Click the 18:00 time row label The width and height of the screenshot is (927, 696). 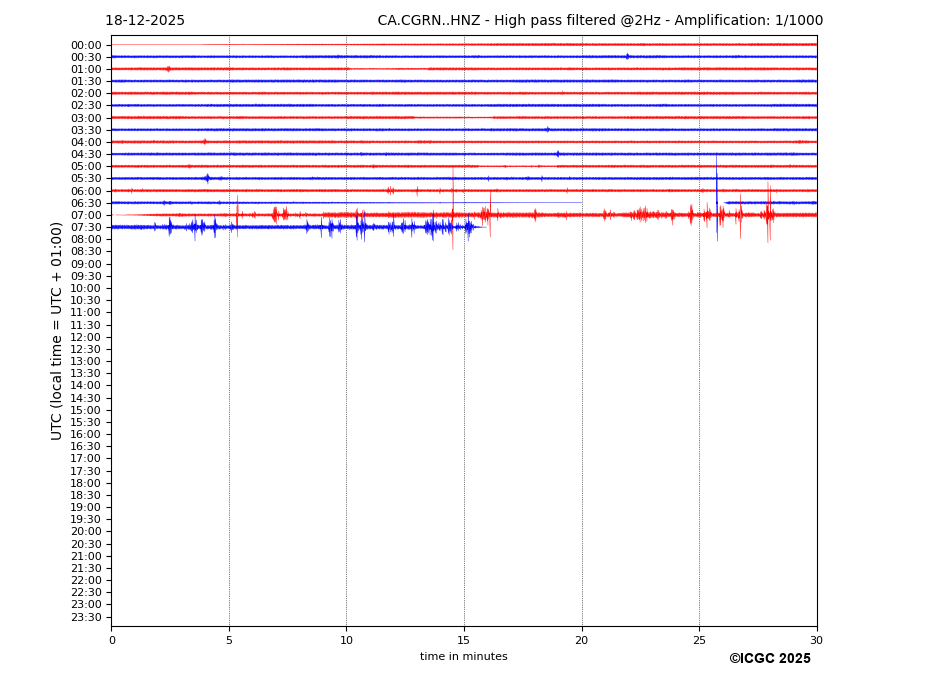86,483
